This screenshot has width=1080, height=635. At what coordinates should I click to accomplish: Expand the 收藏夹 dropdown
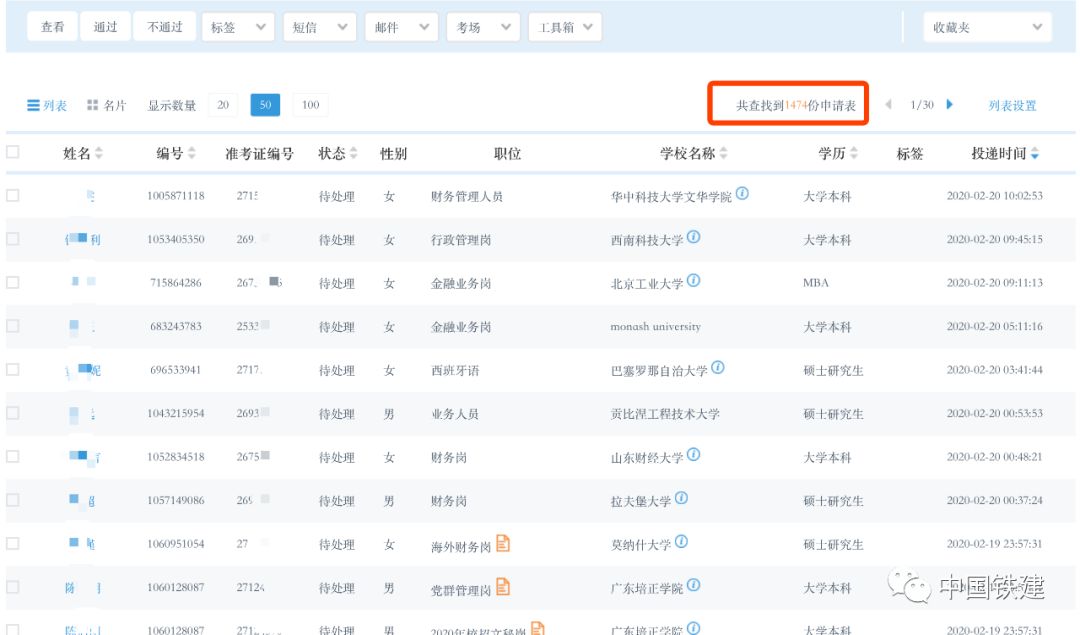point(986,28)
